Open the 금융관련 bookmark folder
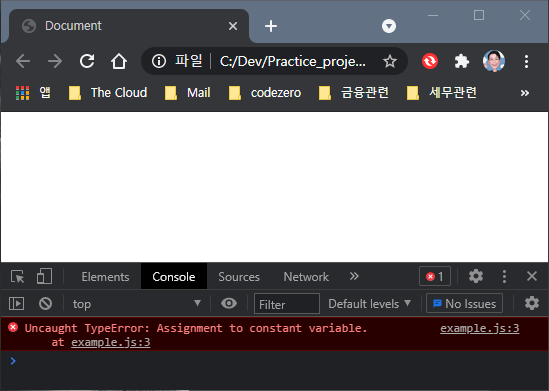This screenshot has height=391, width=549. click(354, 93)
